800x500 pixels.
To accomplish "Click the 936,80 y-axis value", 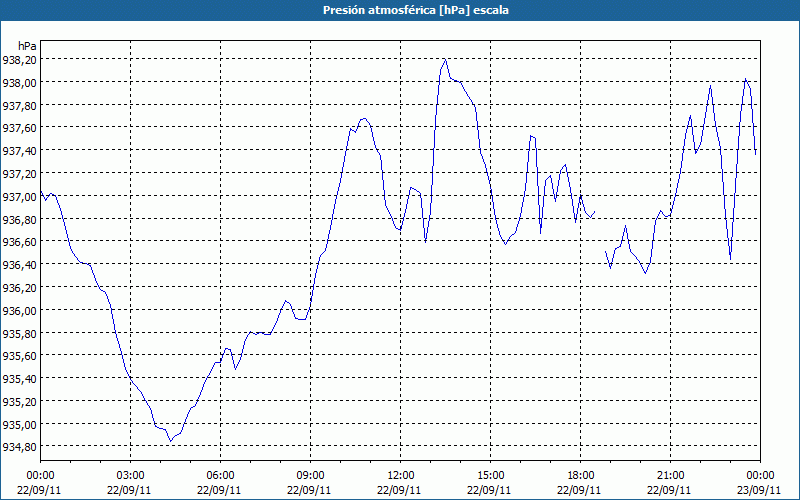I will click(x=19, y=219).
